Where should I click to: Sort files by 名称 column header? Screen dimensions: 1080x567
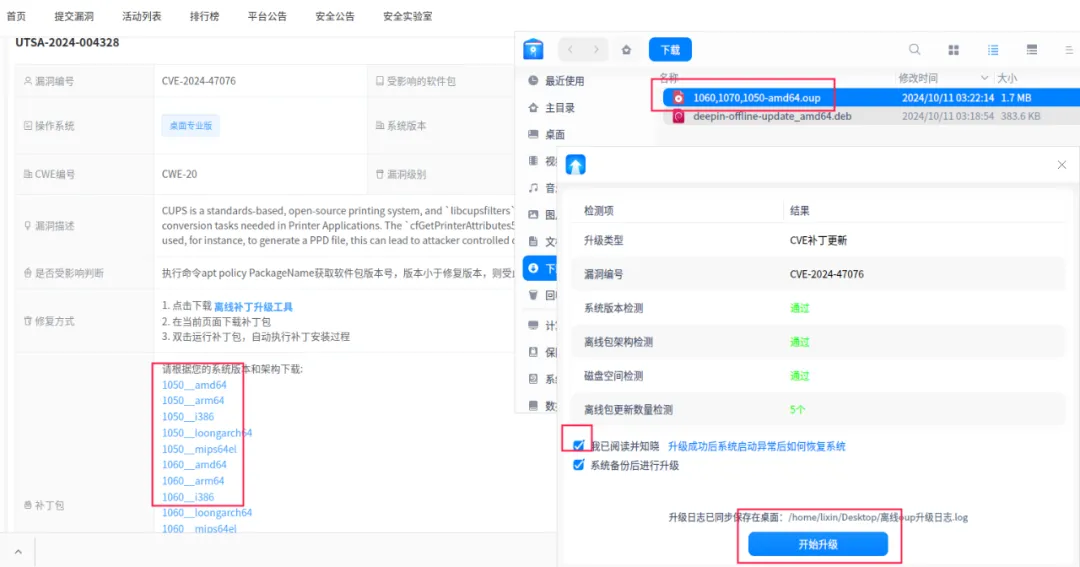click(x=669, y=78)
